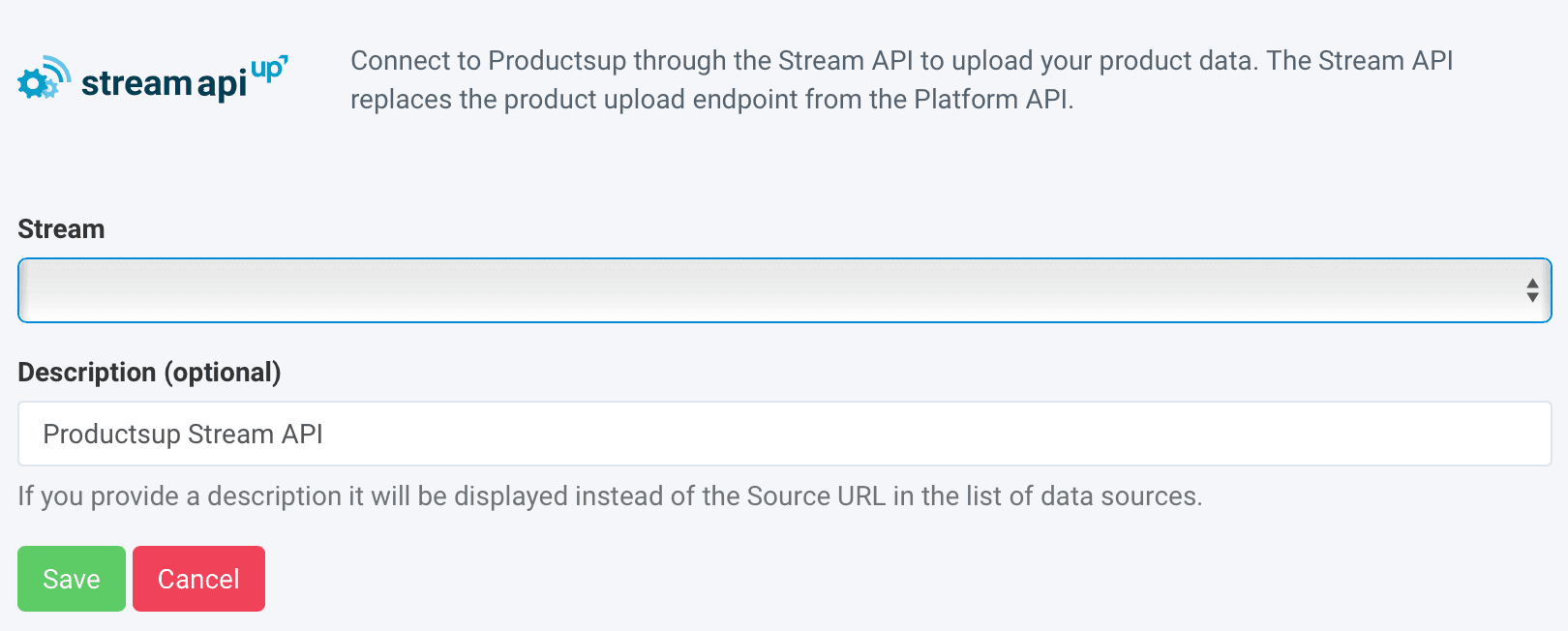Cancel the data source setup

coord(198,579)
